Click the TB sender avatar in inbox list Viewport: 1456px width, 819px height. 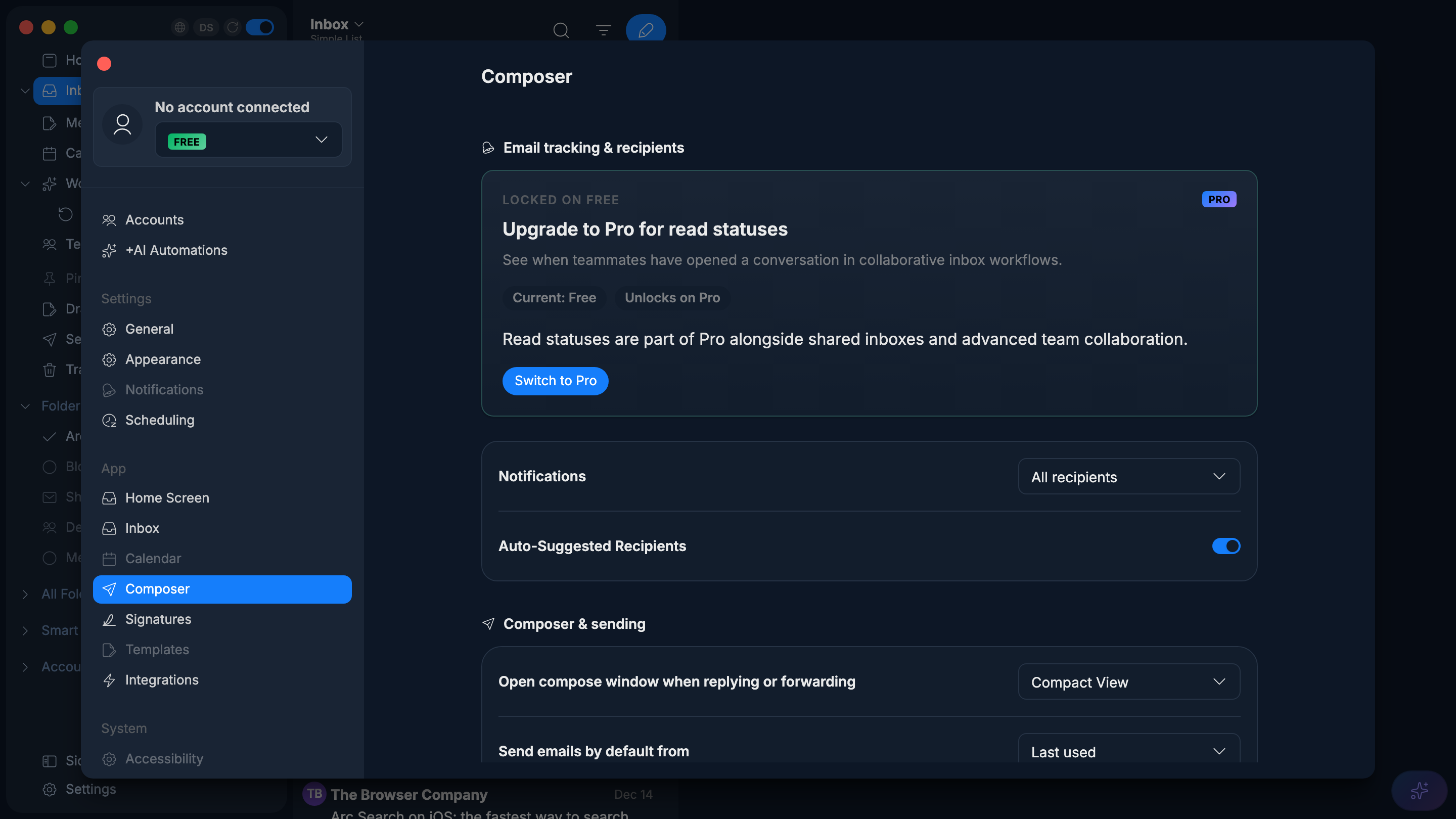pyautogui.click(x=314, y=794)
